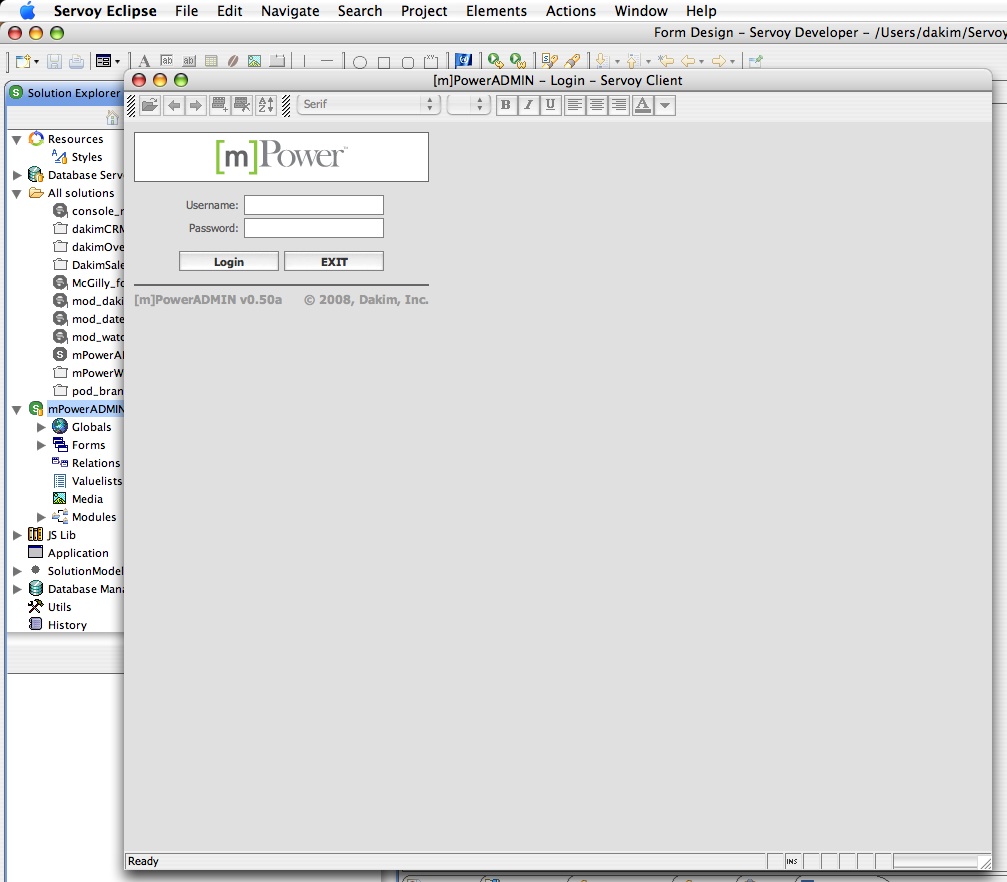Click the [m]Power logo image
This screenshot has height=882, width=1007.
click(x=281, y=157)
